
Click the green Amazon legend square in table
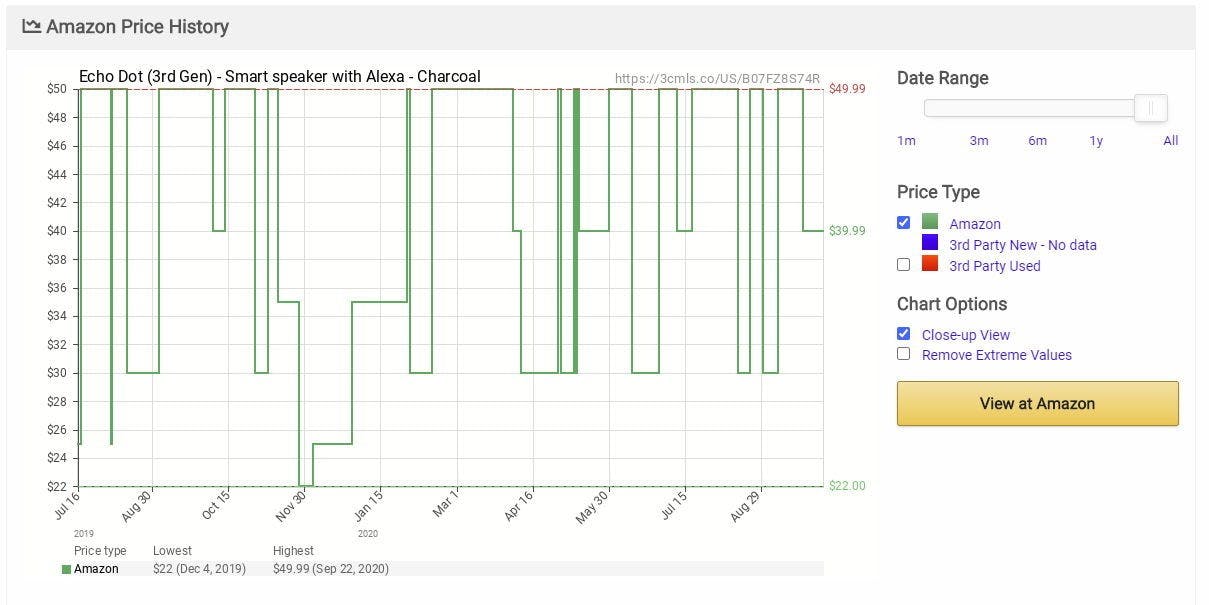[x=67, y=569]
